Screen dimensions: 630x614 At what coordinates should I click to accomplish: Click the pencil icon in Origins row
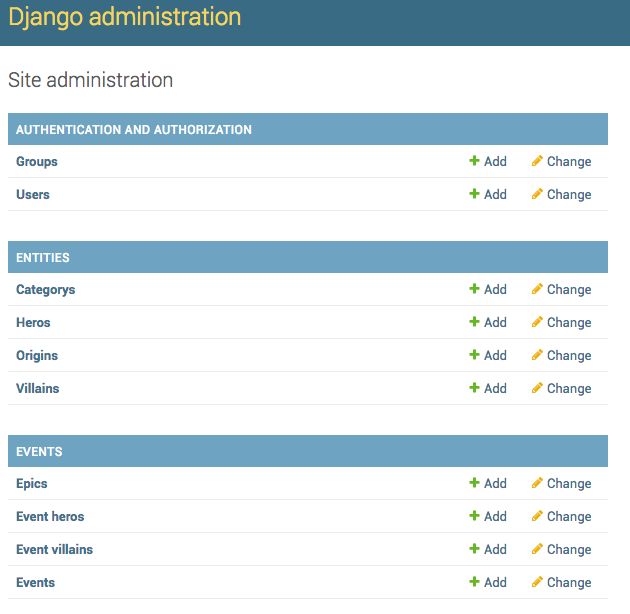537,354
